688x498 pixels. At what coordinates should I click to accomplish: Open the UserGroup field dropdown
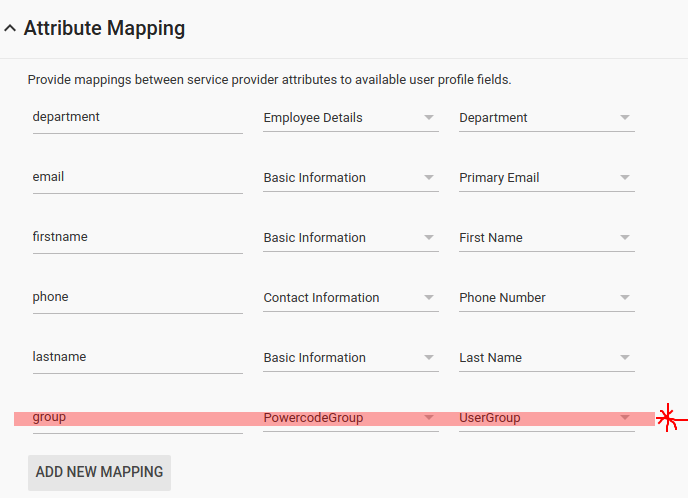[x=547, y=418]
